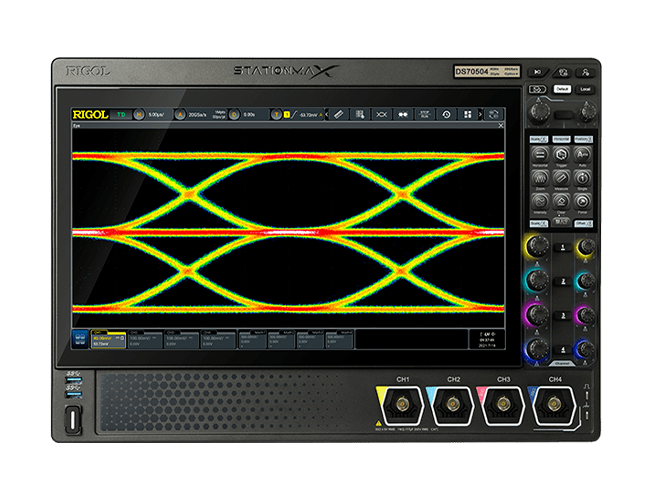Tap the refresh icon at toolbar far right
This screenshot has width=652, height=500.
click(x=494, y=114)
